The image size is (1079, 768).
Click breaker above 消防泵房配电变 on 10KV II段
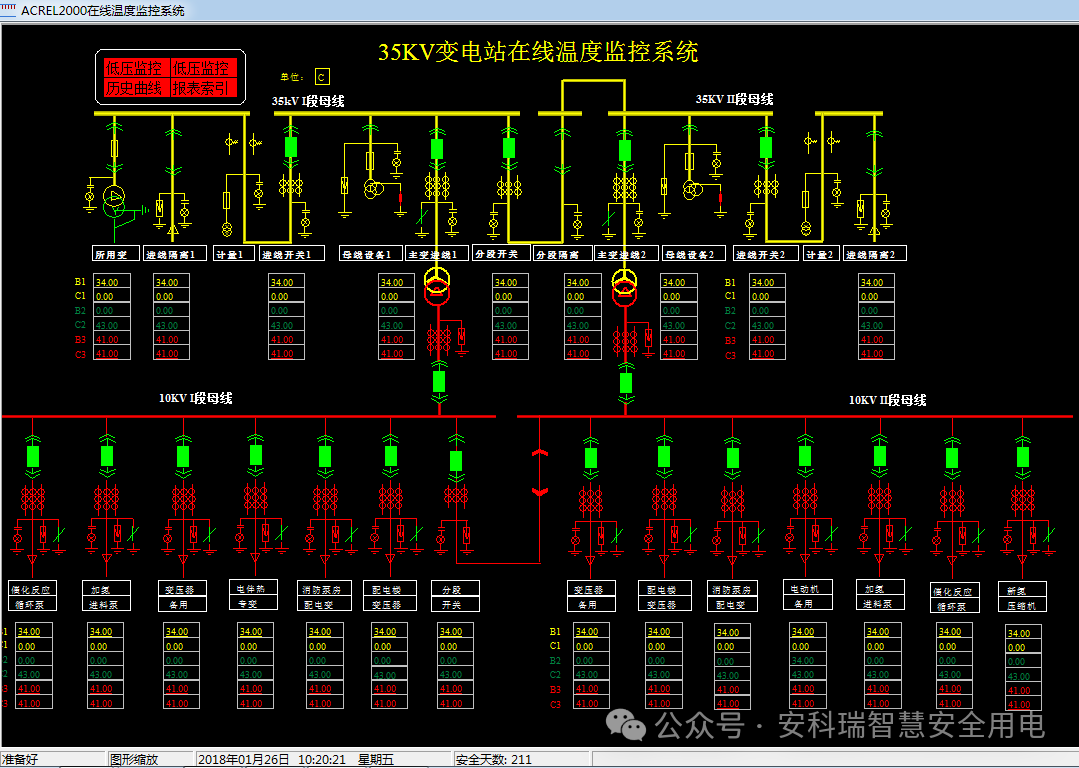(x=733, y=458)
